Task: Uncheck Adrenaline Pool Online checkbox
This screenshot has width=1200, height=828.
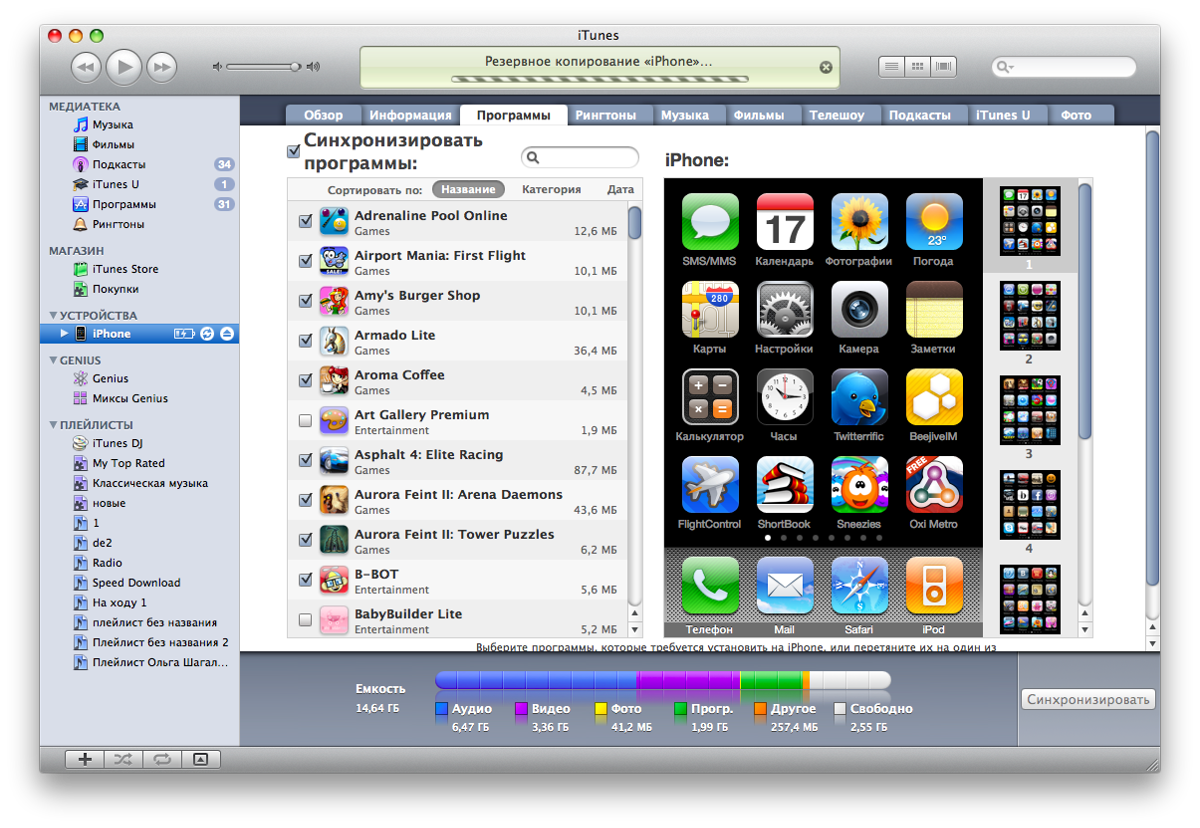Action: [306, 221]
